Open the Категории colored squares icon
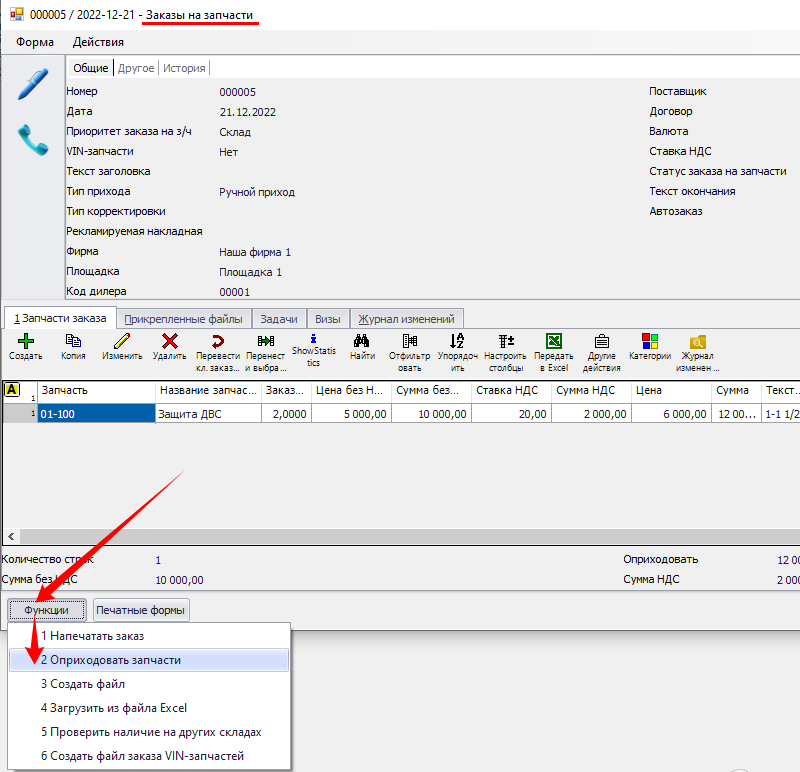The height and width of the screenshot is (772, 800). pos(650,342)
